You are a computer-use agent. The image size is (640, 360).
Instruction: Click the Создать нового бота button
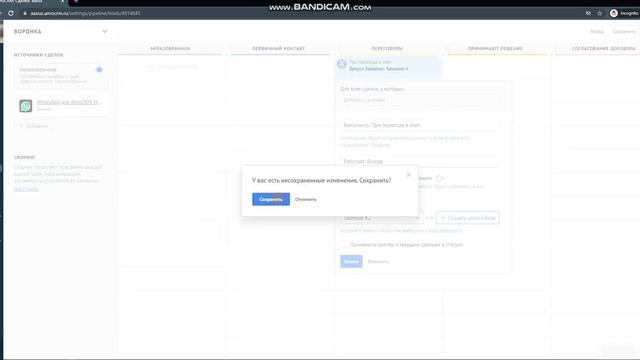[x=468, y=218]
